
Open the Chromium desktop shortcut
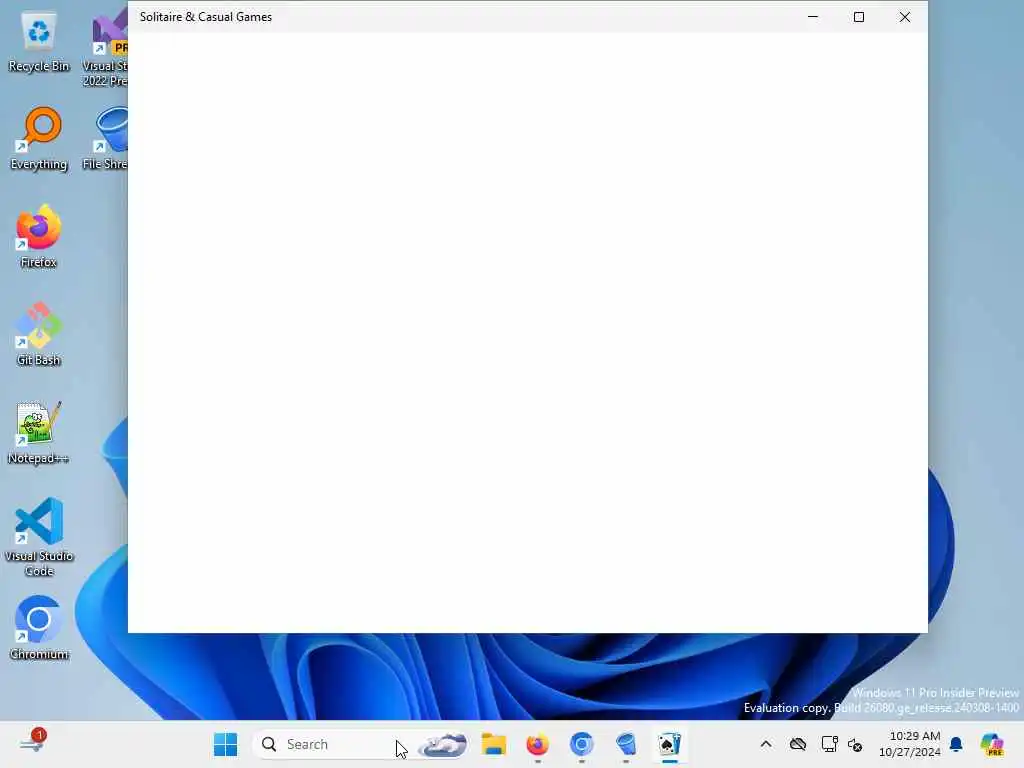tap(39, 628)
